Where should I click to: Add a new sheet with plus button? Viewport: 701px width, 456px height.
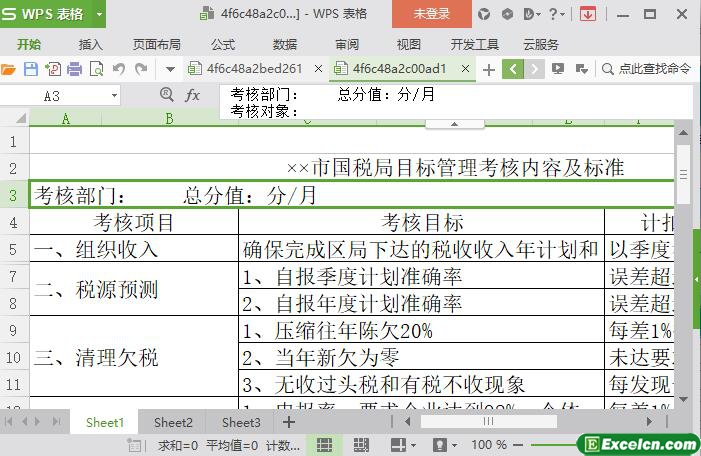tap(289, 422)
